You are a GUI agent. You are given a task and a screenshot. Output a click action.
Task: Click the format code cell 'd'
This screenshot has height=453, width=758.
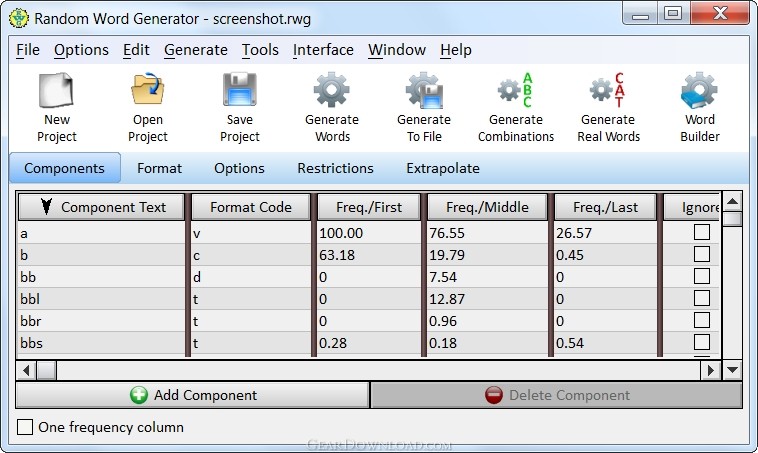[251, 277]
